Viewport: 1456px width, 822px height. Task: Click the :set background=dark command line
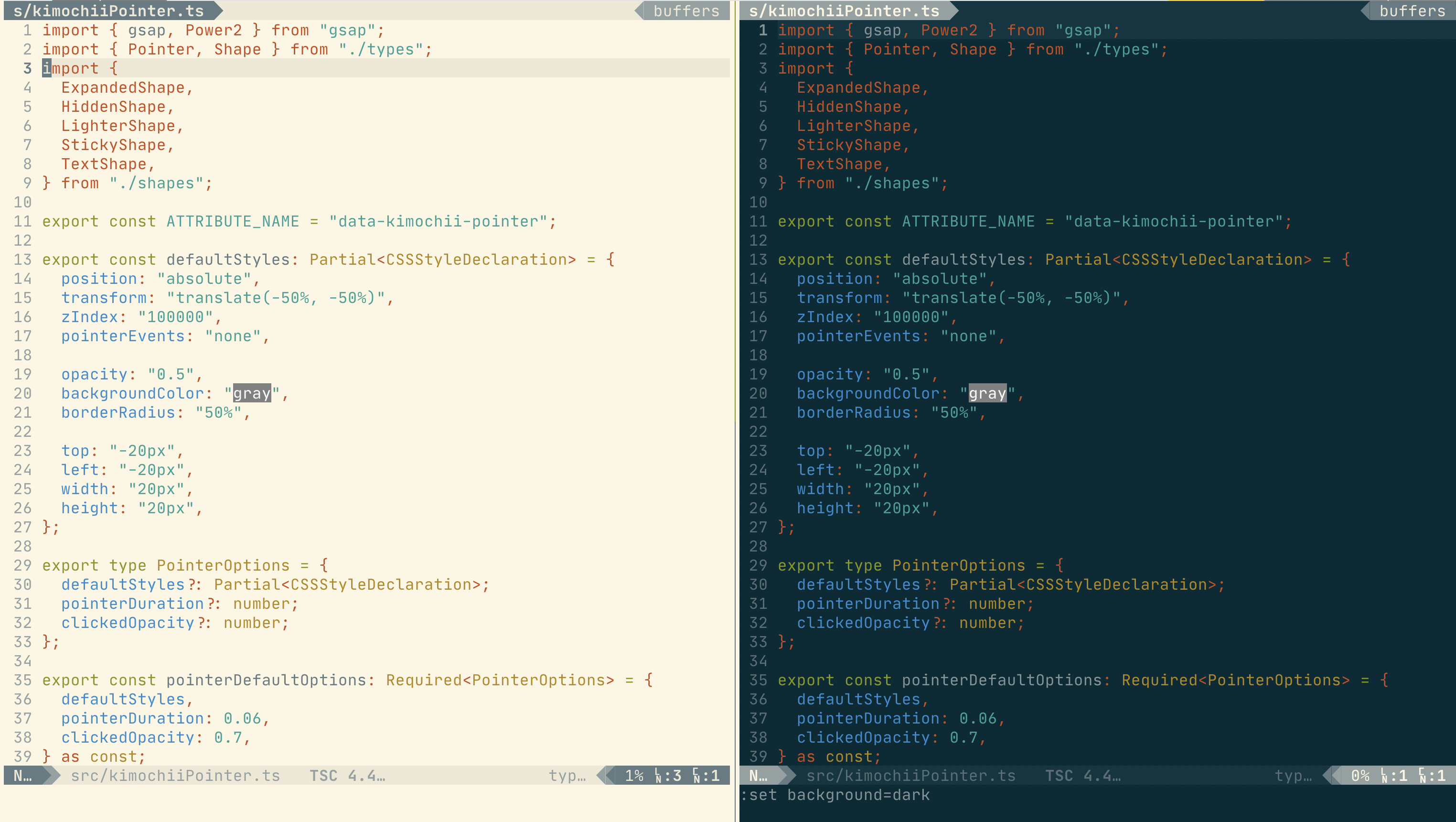click(x=835, y=795)
